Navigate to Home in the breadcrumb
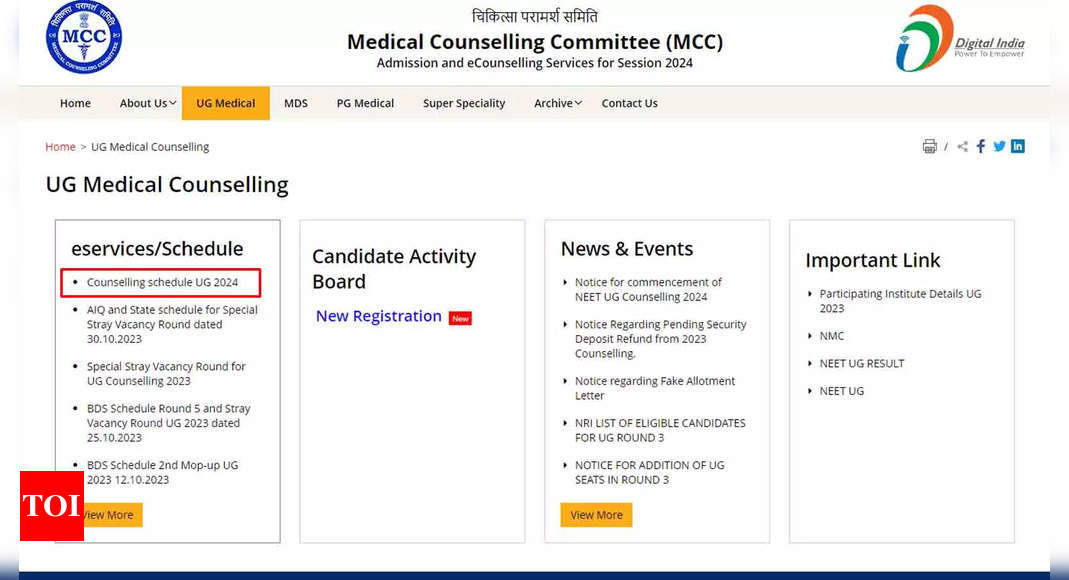Image resolution: width=1069 pixels, height=580 pixels. click(x=60, y=147)
